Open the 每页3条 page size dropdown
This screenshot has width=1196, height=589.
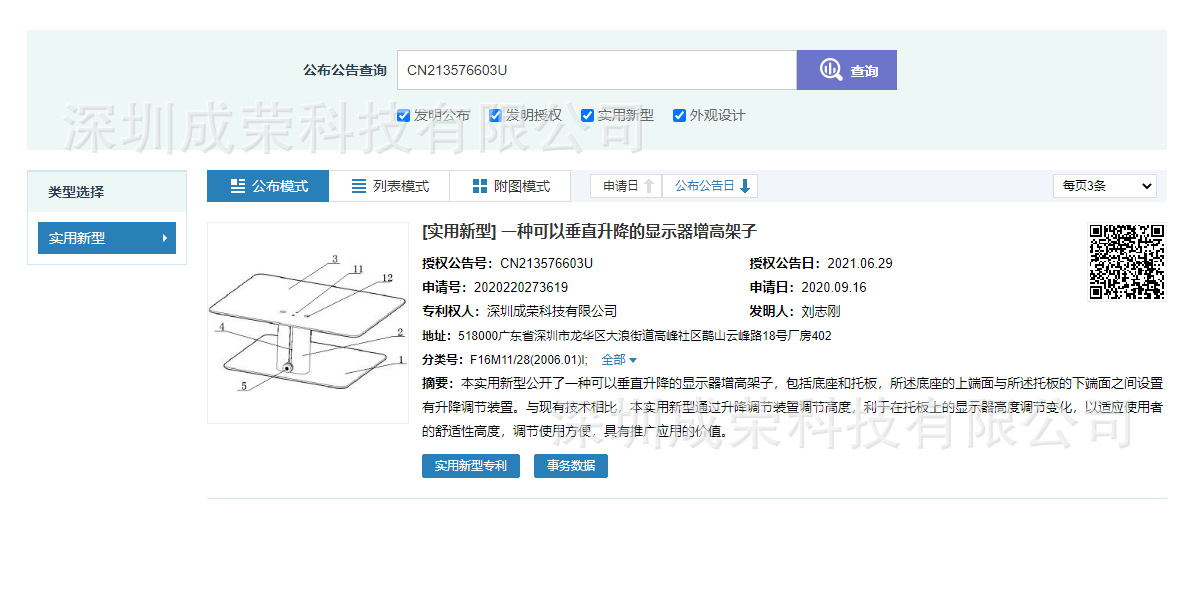click(1104, 185)
